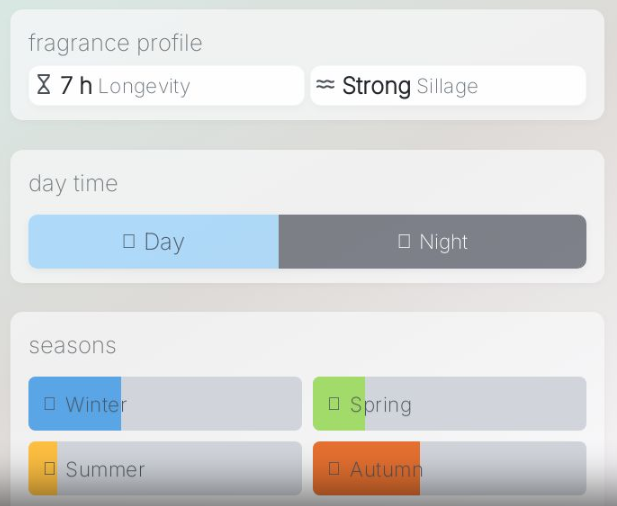Click the hourglass icon next to 7 h
This screenshot has width=617, height=506.
pyautogui.click(x=43, y=85)
